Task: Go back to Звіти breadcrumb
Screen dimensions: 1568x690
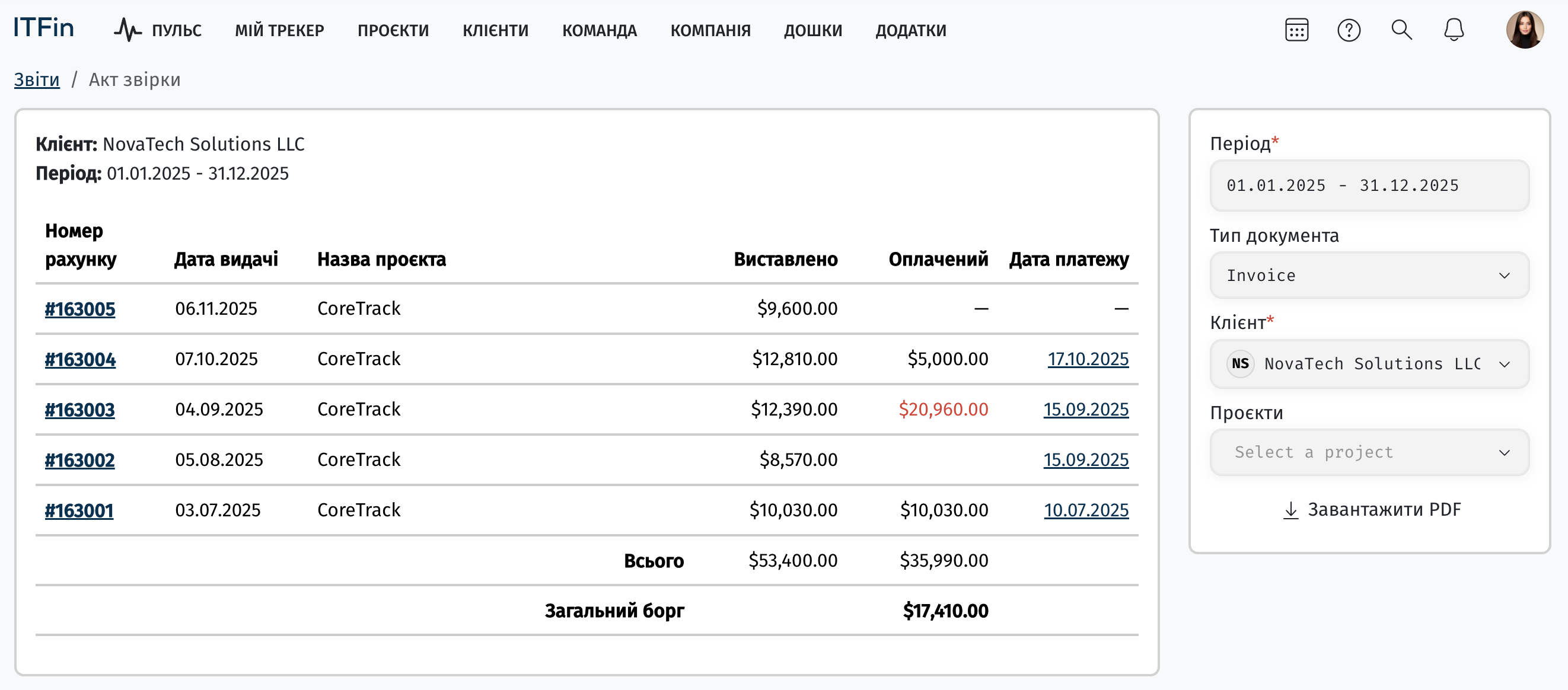Action: pyautogui.click(x=37, y=79)
